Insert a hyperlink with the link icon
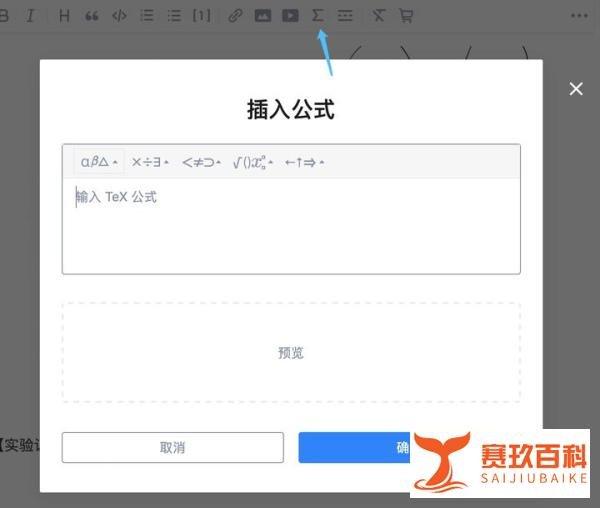600x508 pixels. (x=235, y=16)
